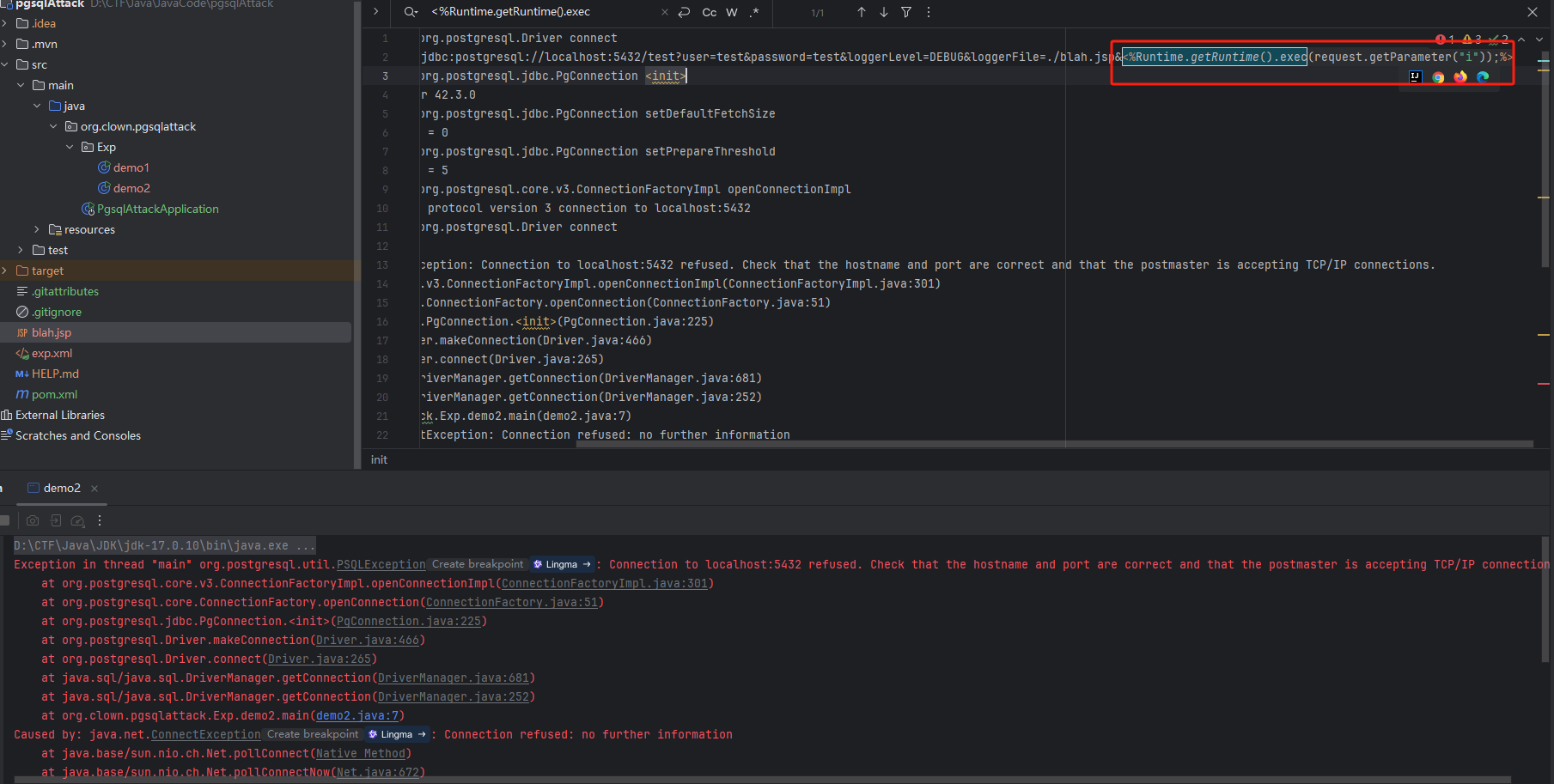Select Scratches and Consoles node
Screen dimensions: 1554x784
70,435
